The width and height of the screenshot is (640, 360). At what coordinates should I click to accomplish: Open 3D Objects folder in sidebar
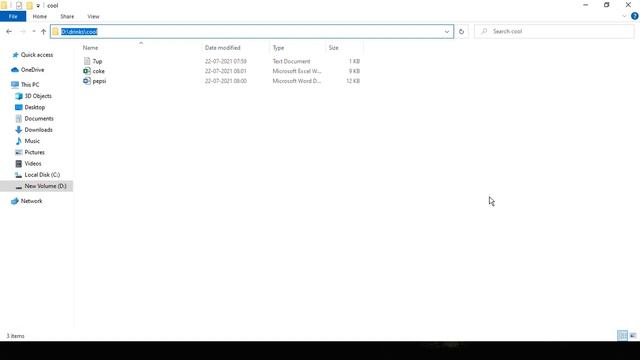coord(38,96)
